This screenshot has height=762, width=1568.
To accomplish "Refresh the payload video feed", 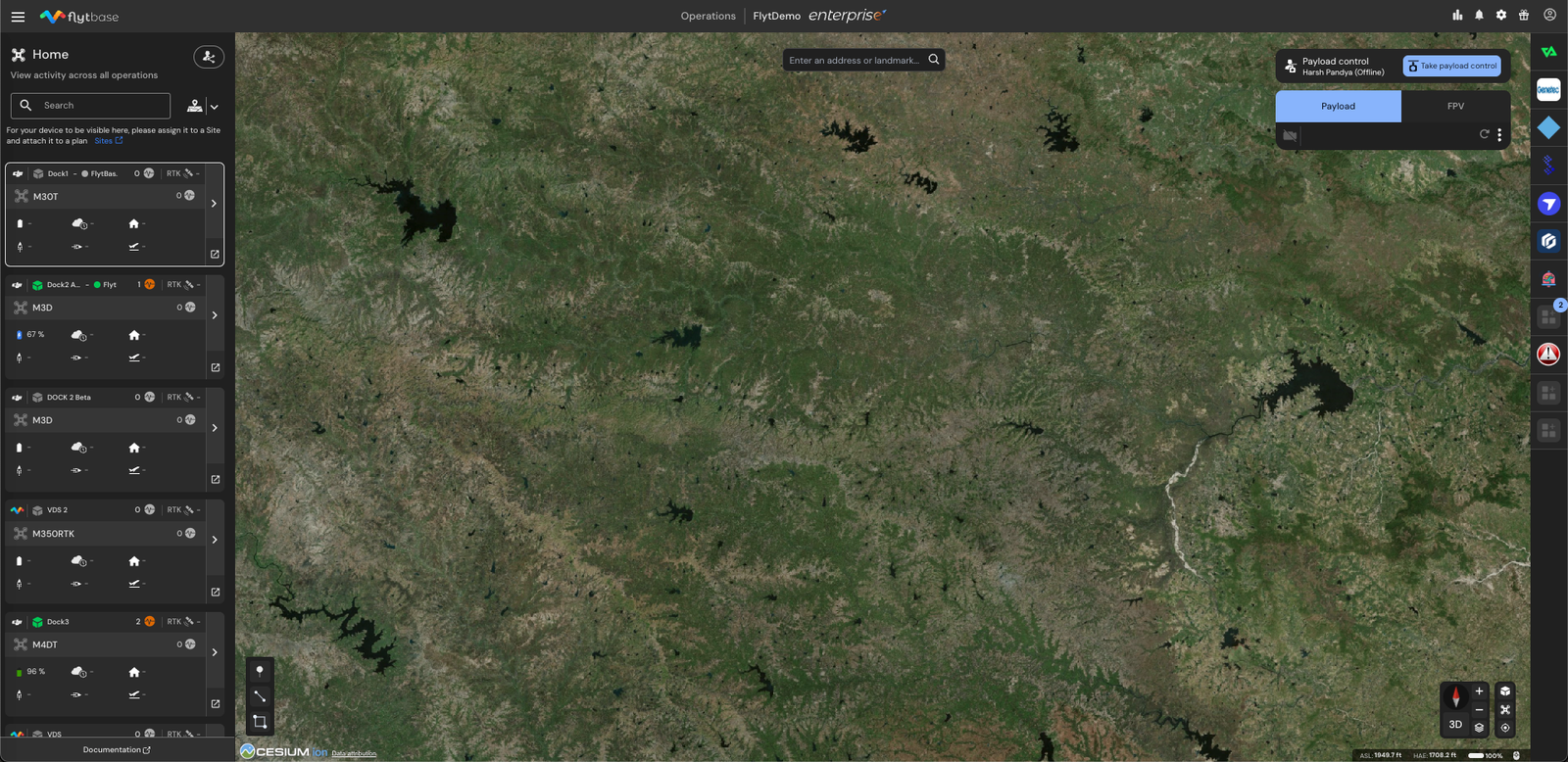I will [x=1484, y=134].
